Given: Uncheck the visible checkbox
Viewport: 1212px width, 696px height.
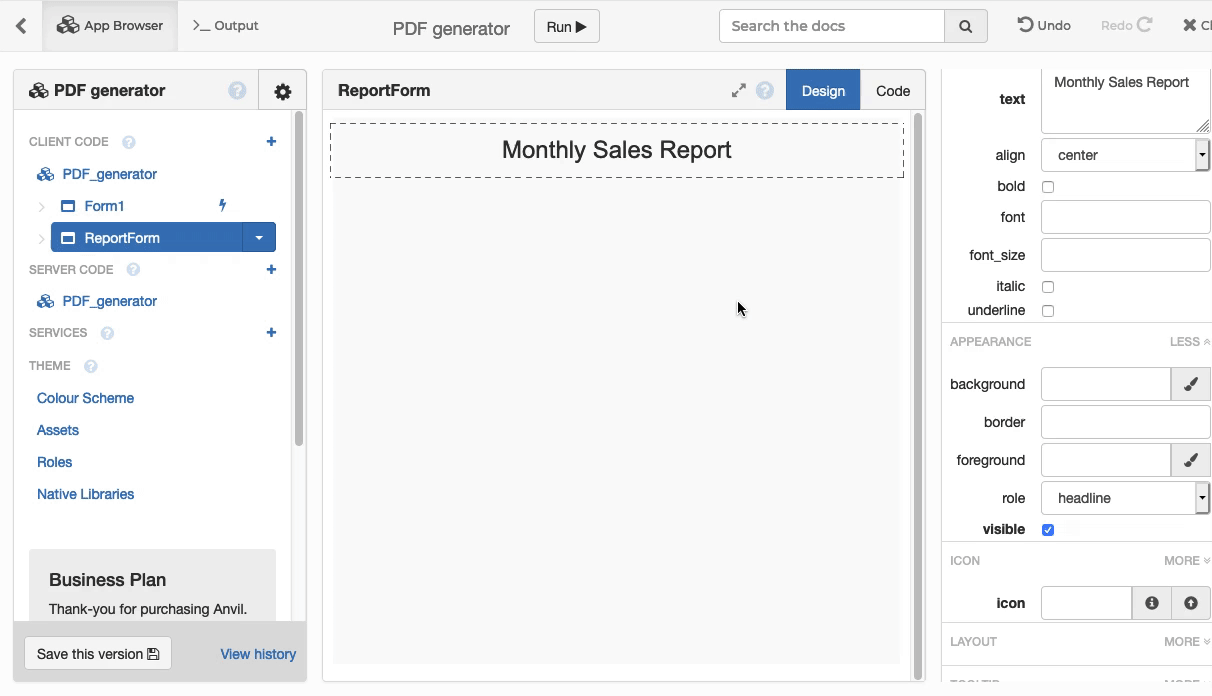Looking at the screenshot, I should (1048, 530).
